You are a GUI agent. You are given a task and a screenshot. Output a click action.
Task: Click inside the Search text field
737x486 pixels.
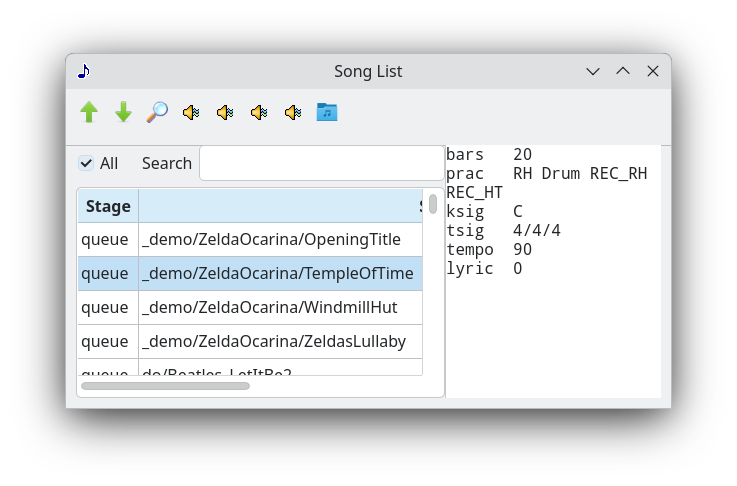pos(320,163)
